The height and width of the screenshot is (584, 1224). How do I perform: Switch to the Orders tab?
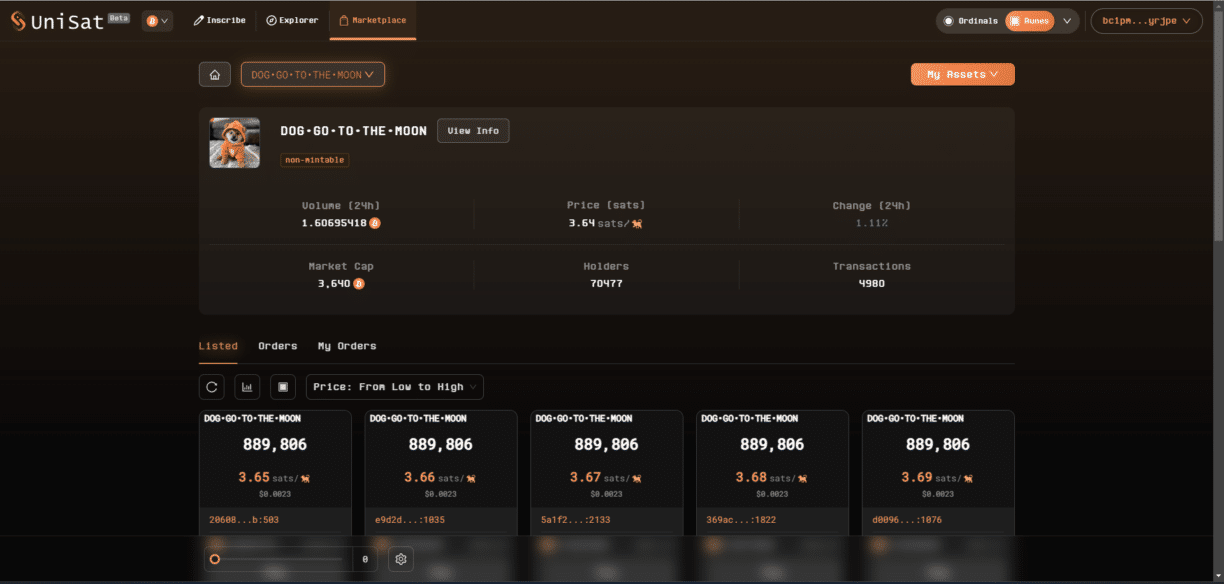277,346
